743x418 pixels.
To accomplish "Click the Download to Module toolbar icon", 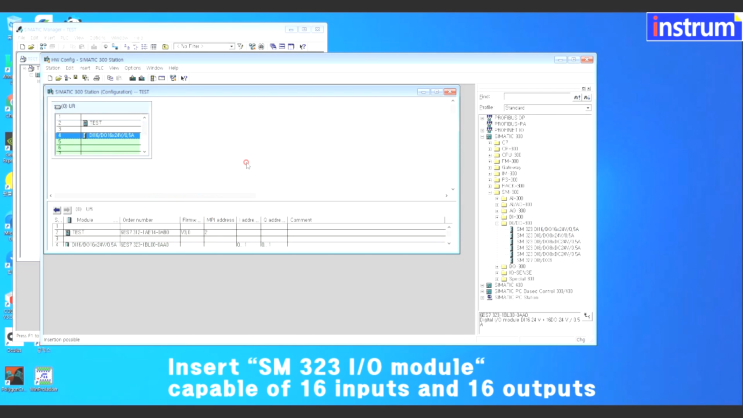I will 133,78.
